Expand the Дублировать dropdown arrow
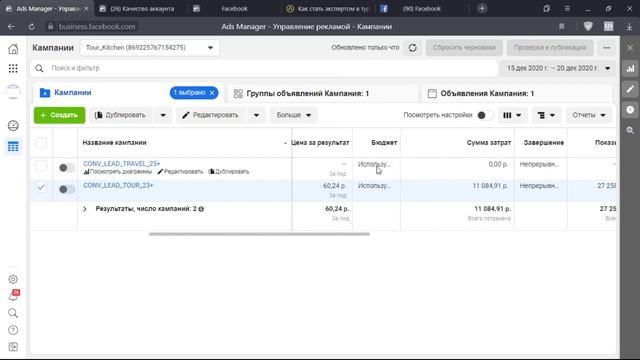The height and width of the screenshot is (360, 640). pos(163,116)
